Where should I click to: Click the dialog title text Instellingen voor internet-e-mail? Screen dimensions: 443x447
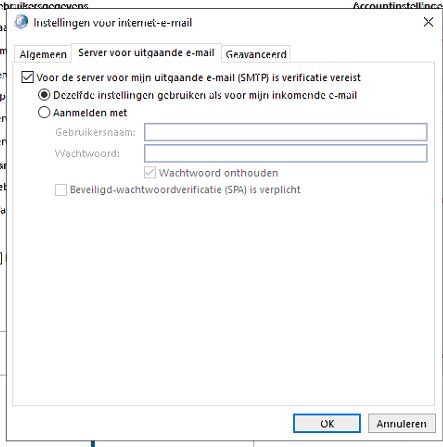tap(113, 23)
